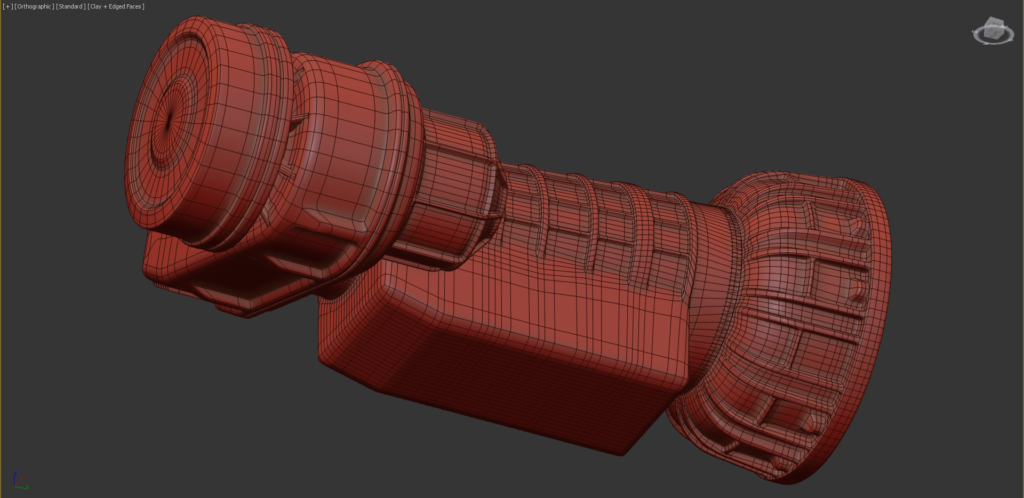Viewport: 1024px width, 498px height.
Task: Open the Clay + Edged Faces menu
Action: pyautogui.click(x=116, y=7)
